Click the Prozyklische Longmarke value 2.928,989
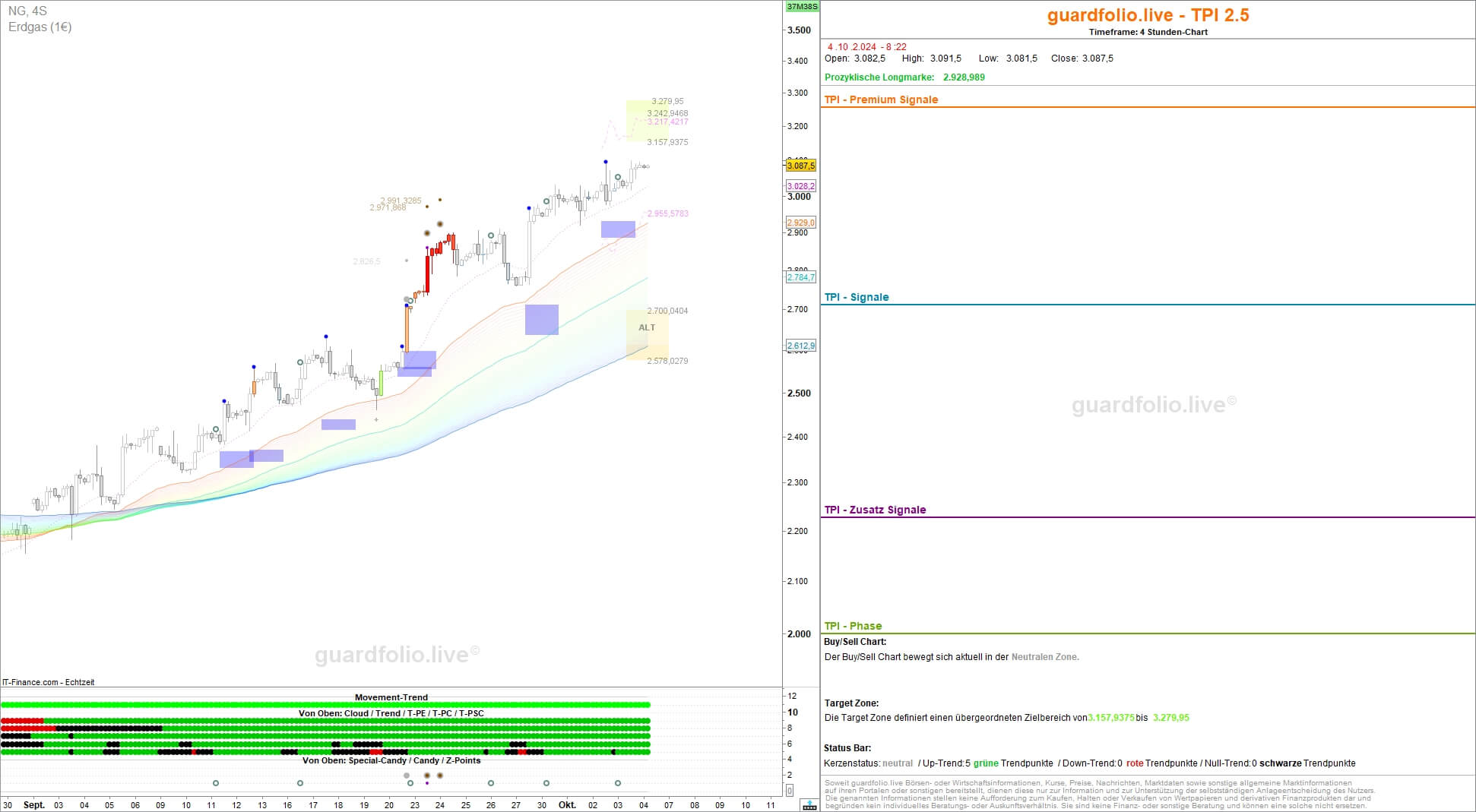 964,77
